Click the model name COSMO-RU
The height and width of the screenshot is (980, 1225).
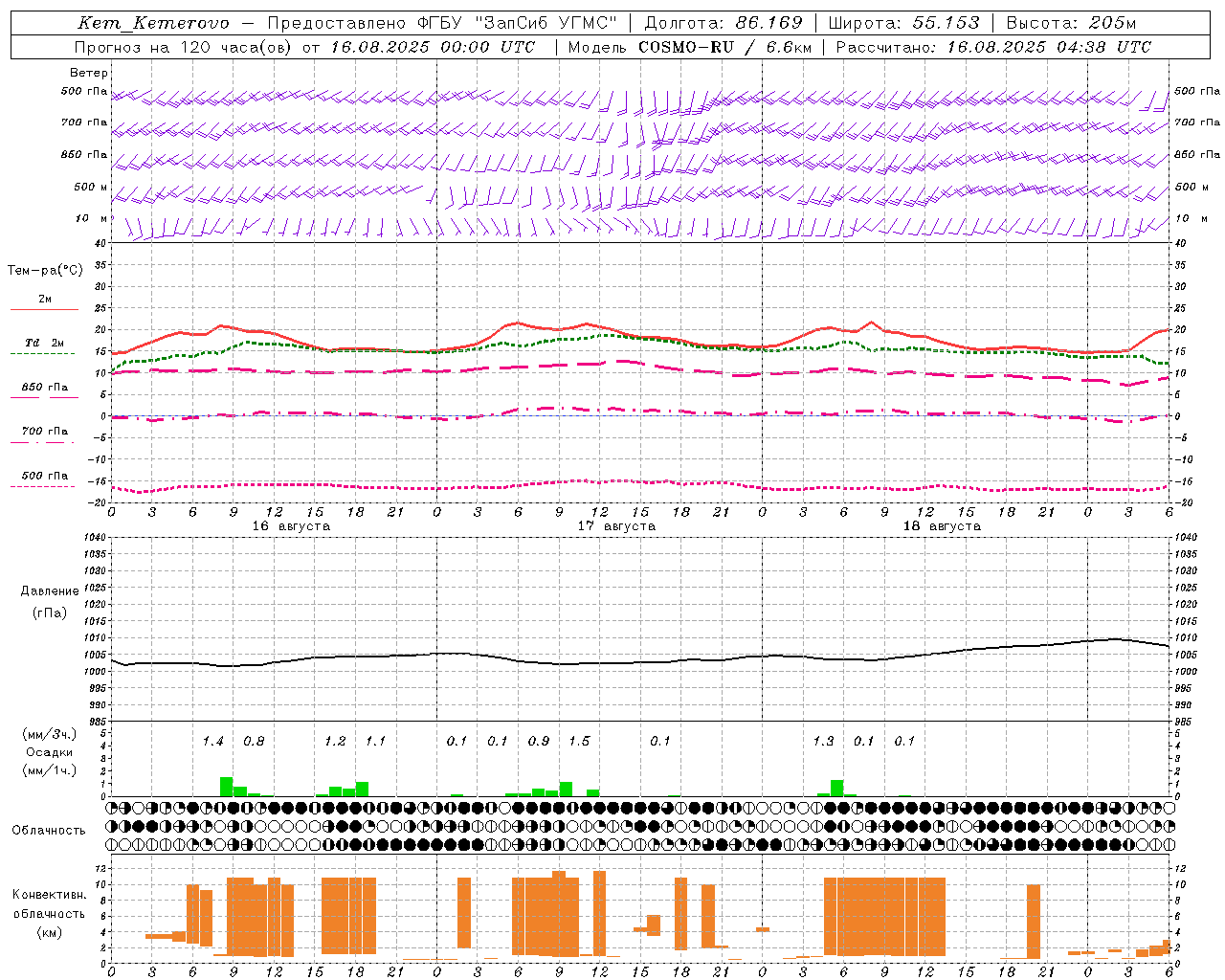pos(686,47)
